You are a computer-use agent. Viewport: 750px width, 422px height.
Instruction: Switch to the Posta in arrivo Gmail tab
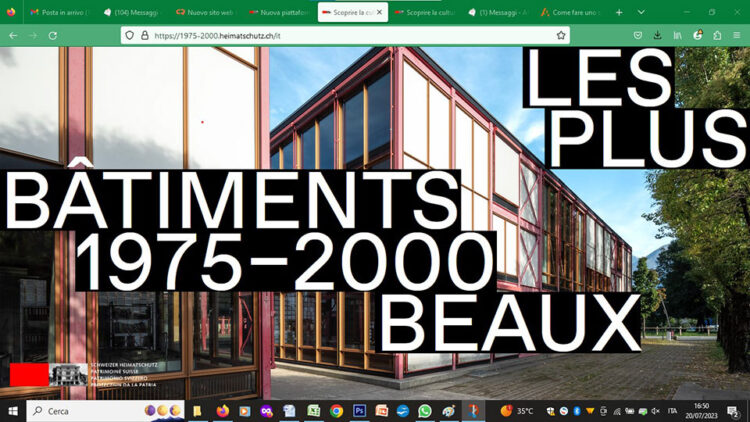click(58, 12)
